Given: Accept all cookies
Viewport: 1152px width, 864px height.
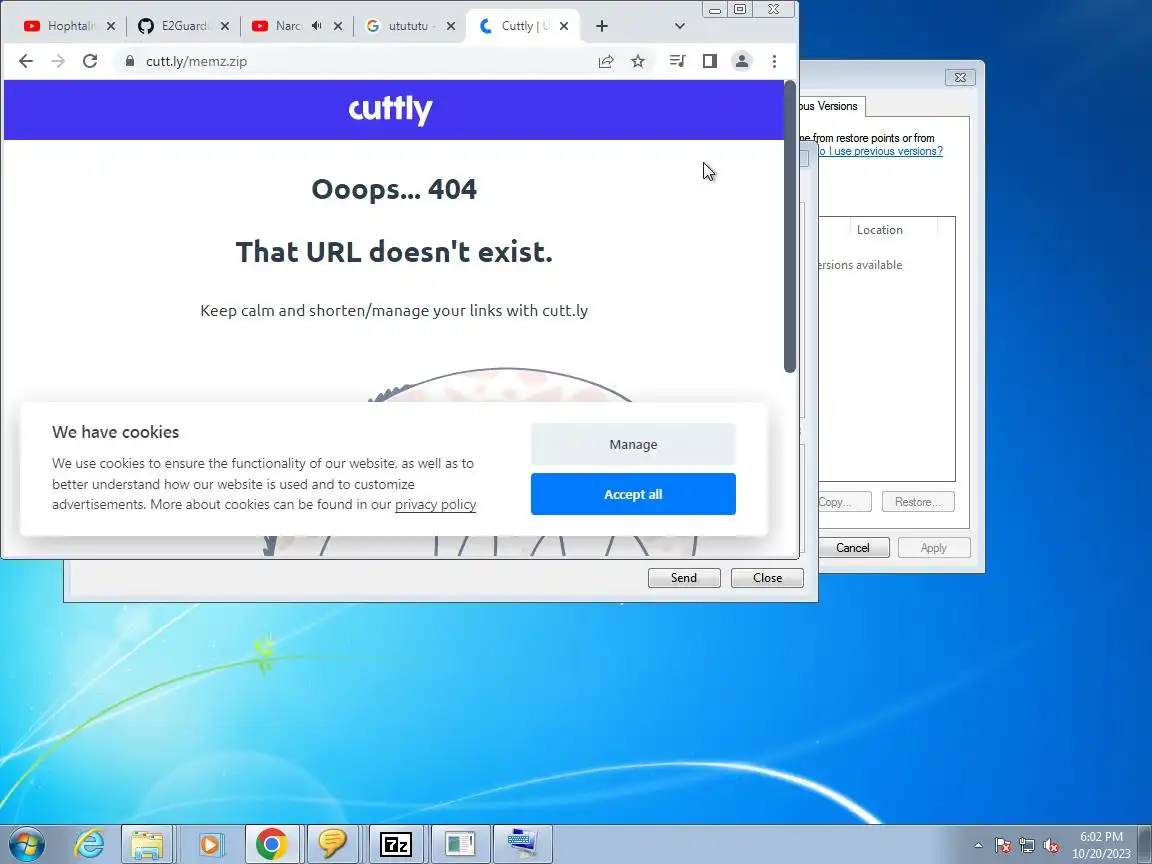Looking at the screenshot, I should point(633,494).
